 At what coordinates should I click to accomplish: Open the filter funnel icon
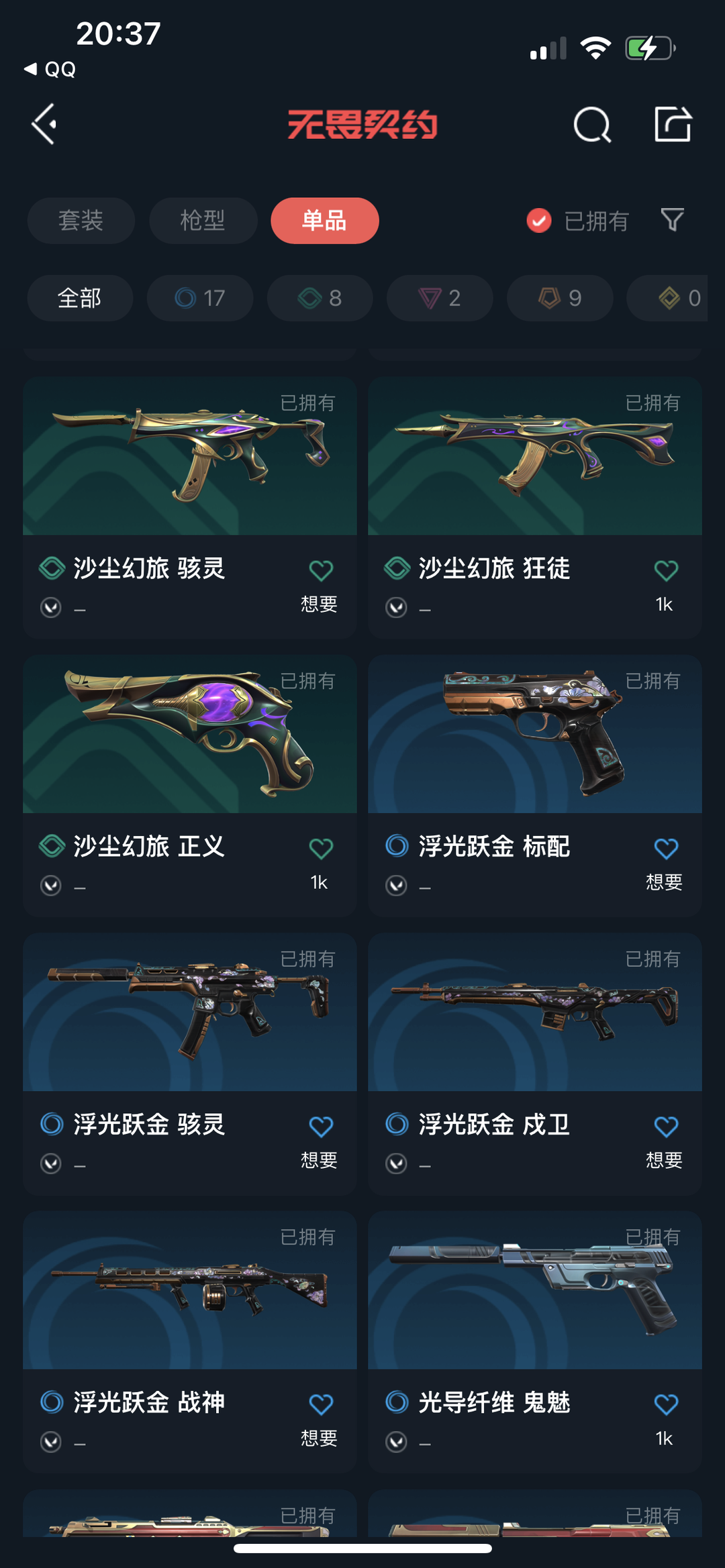click(x=672, y=220)
